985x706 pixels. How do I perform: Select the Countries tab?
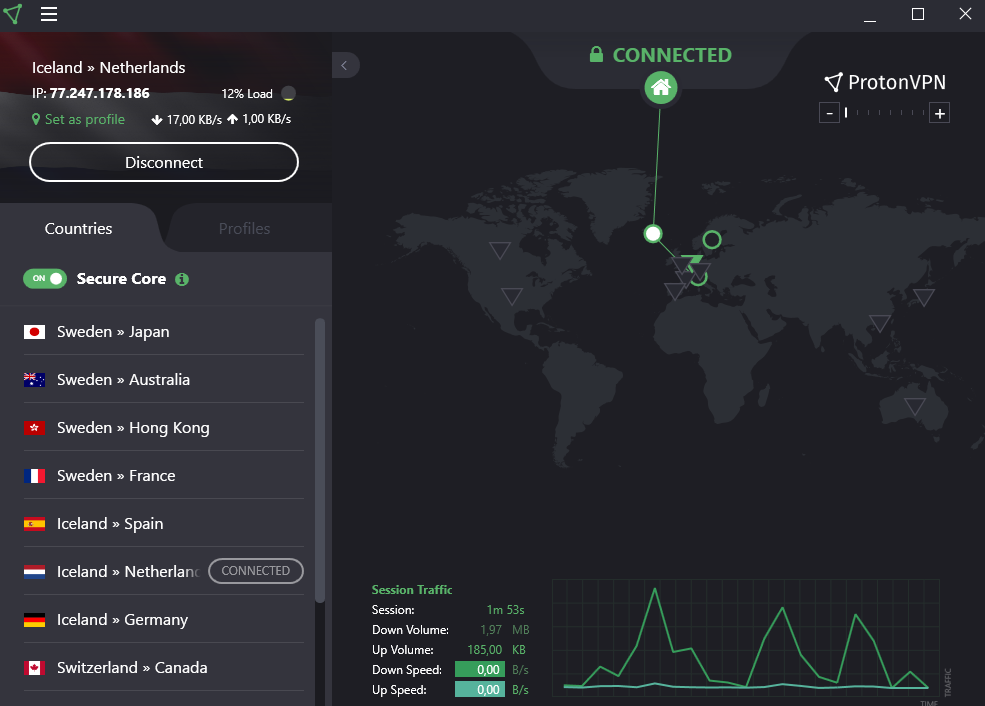point(79,229)
